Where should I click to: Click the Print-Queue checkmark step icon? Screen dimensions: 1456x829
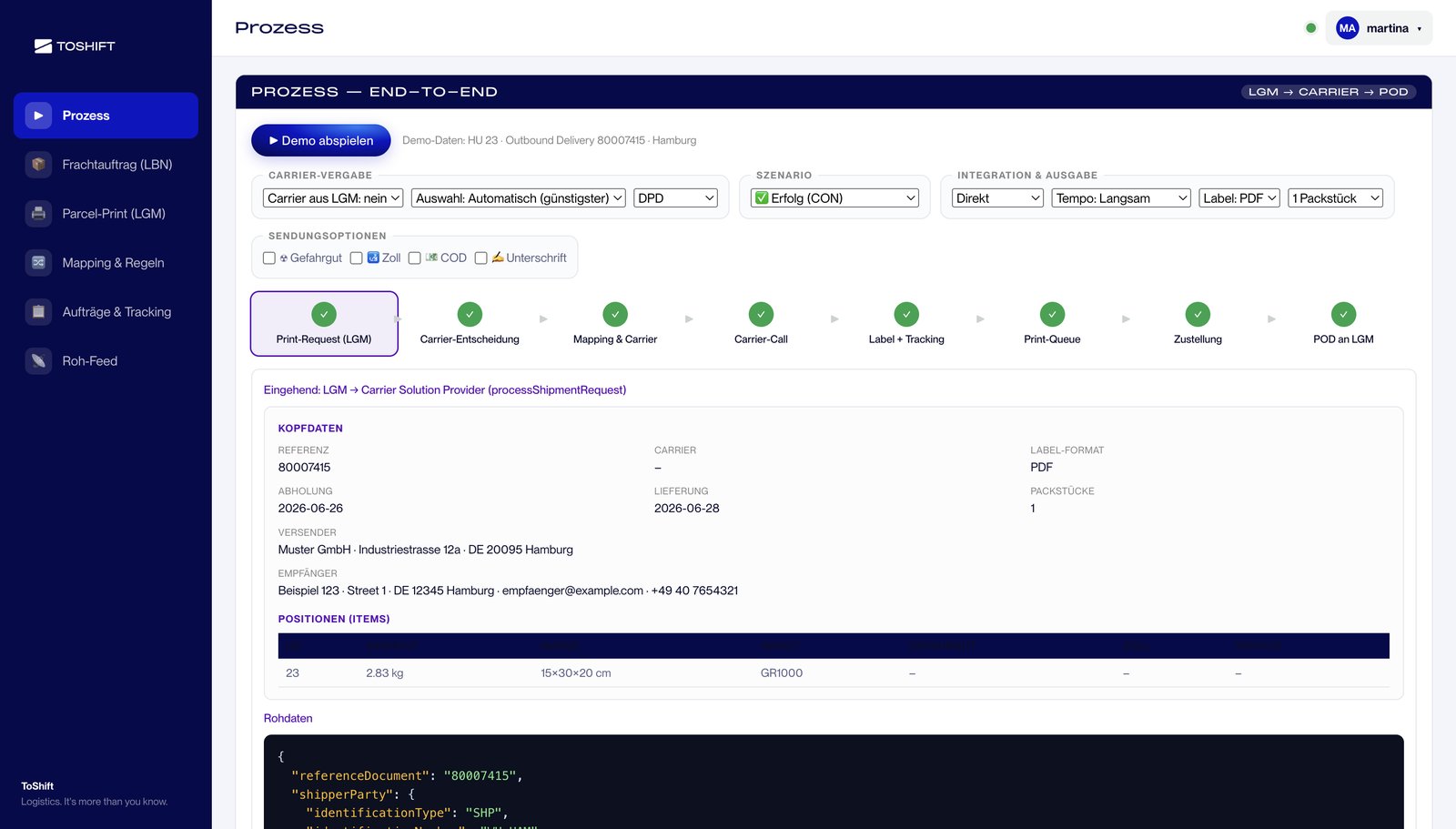click(1052, 314)
